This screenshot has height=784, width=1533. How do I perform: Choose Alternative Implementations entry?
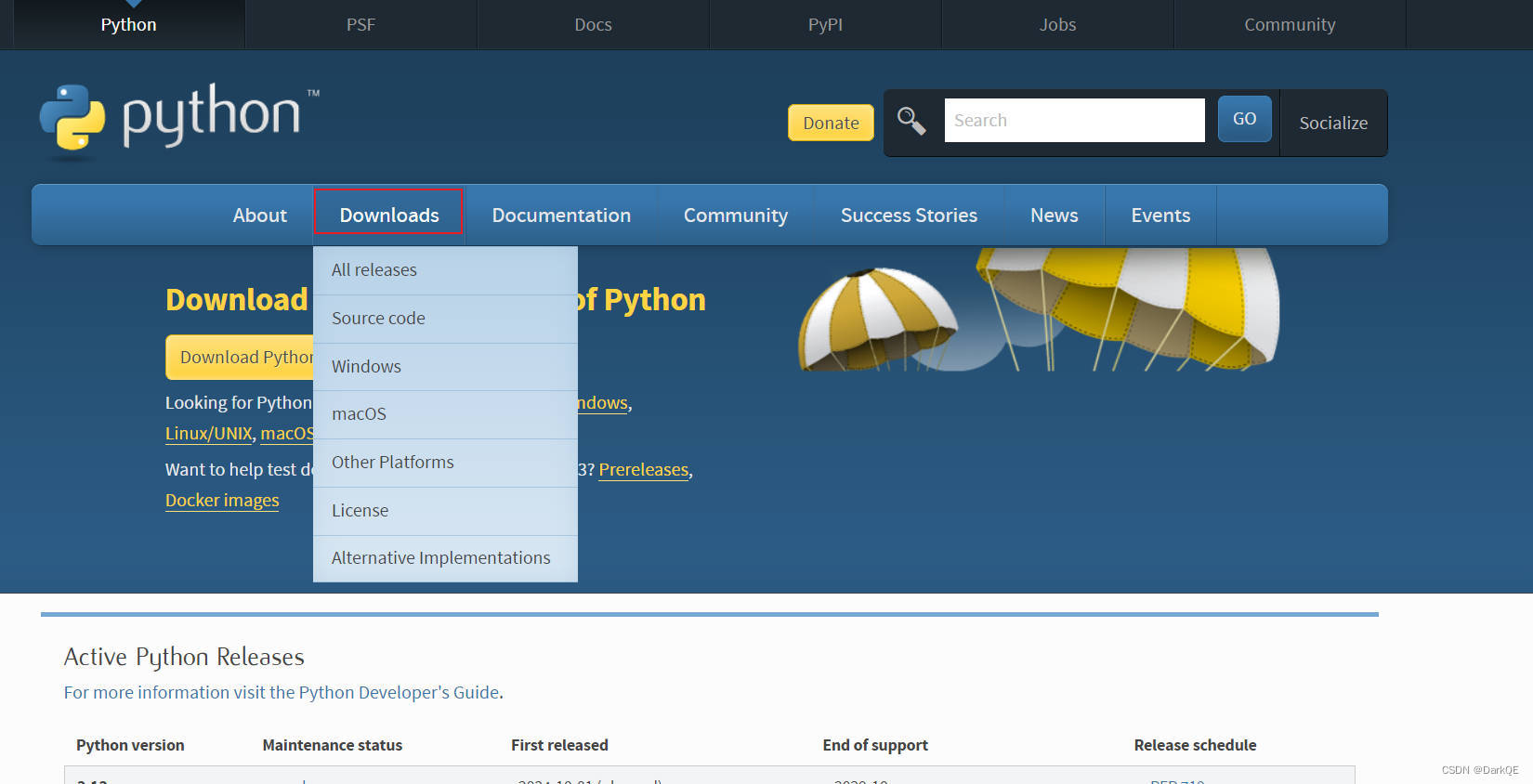(445, 558)
